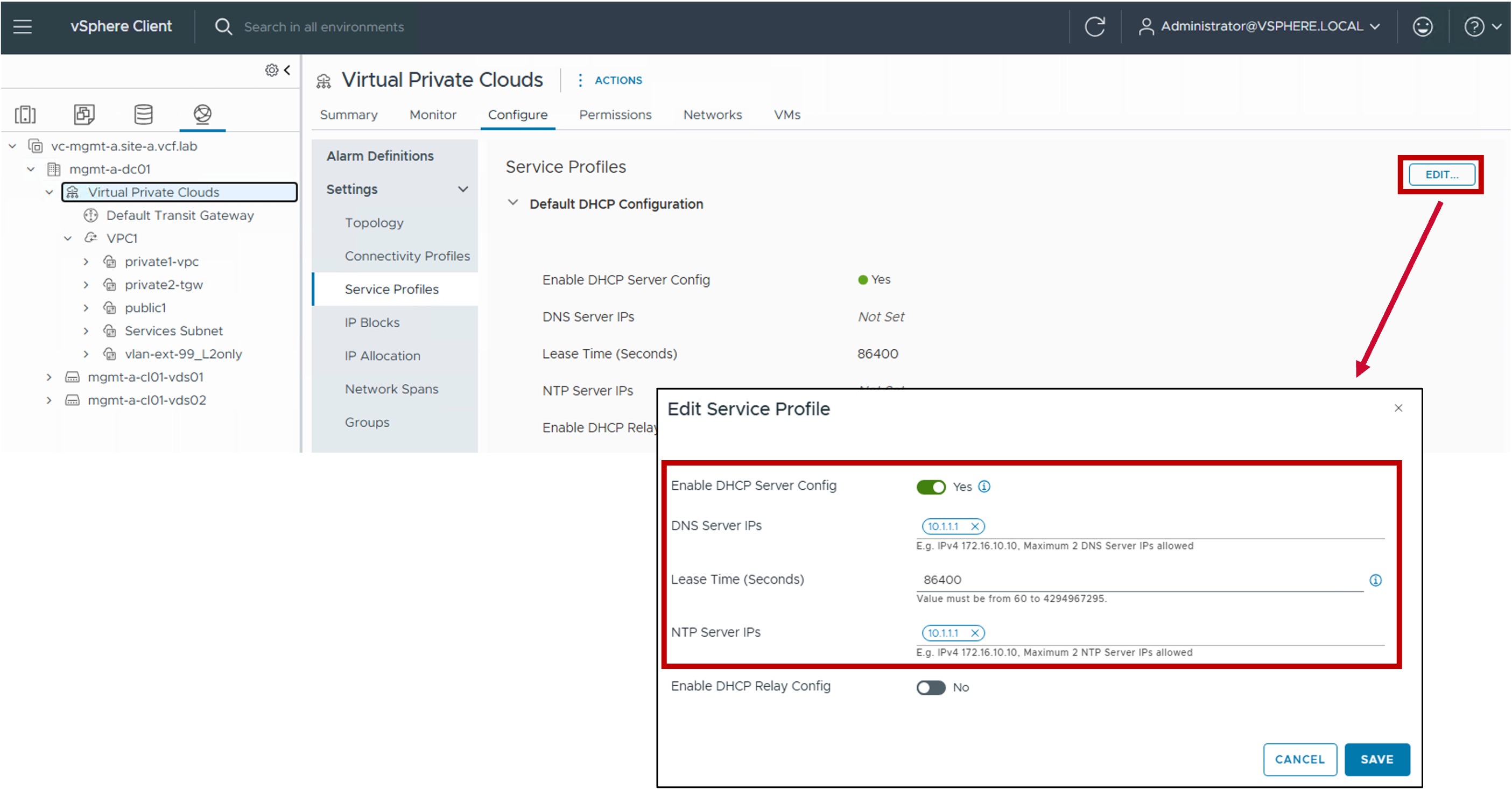
Task: Collapse the vc-mgmt-a.site-a.vcf.lab tree node
Action: (12, 146)
